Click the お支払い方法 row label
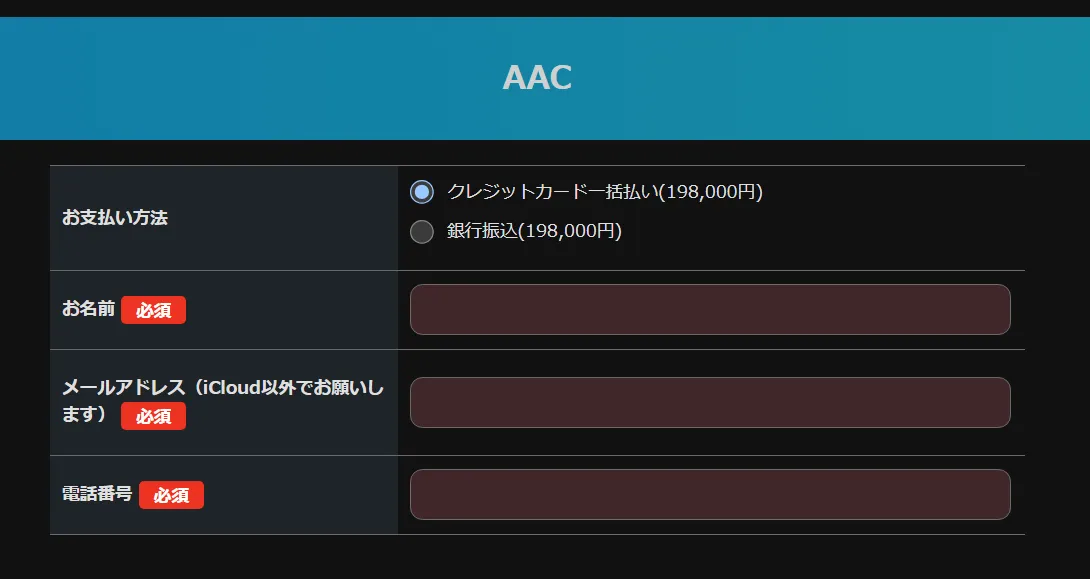This screenshot has width=1090, height=579. tap(115, 217)
